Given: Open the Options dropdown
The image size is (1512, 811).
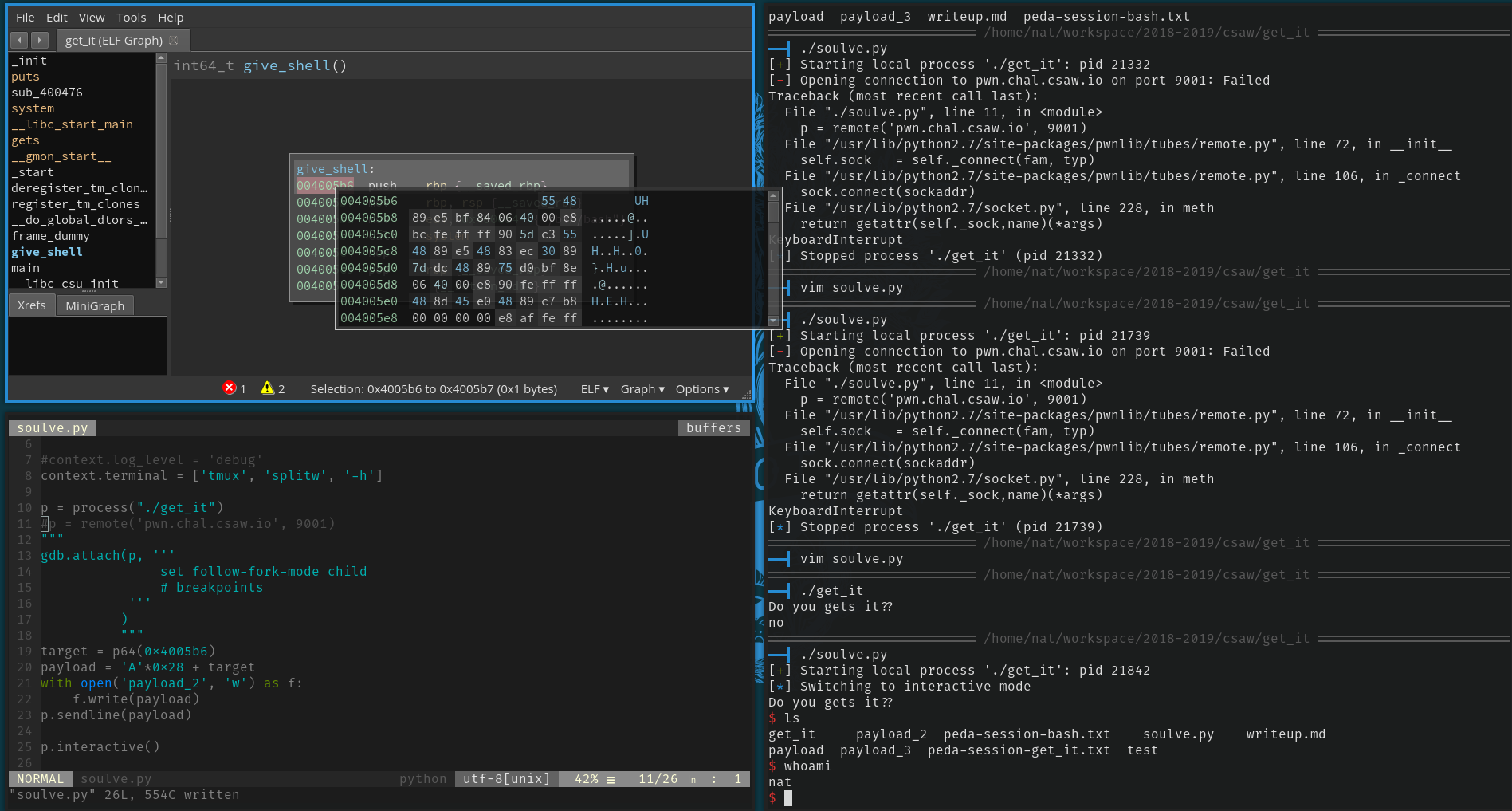Looking at the screenshot, I should (x=702, y=389).
